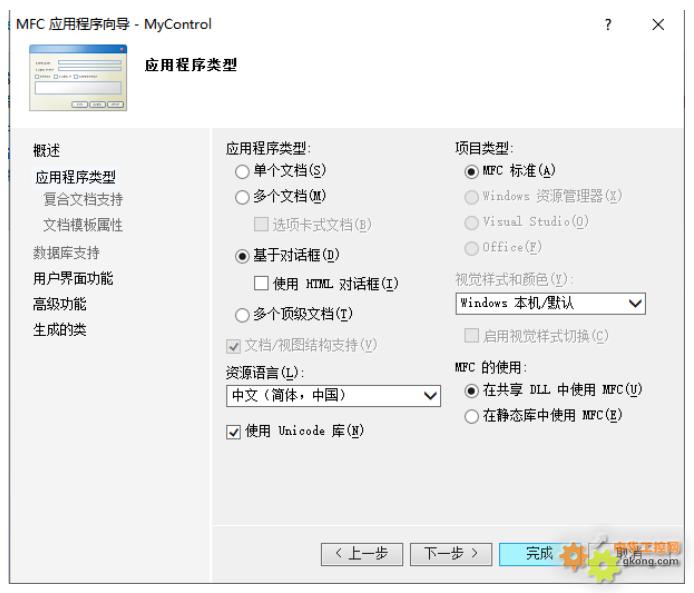Open 用户界面功能 wizard page

click(73, 278)
